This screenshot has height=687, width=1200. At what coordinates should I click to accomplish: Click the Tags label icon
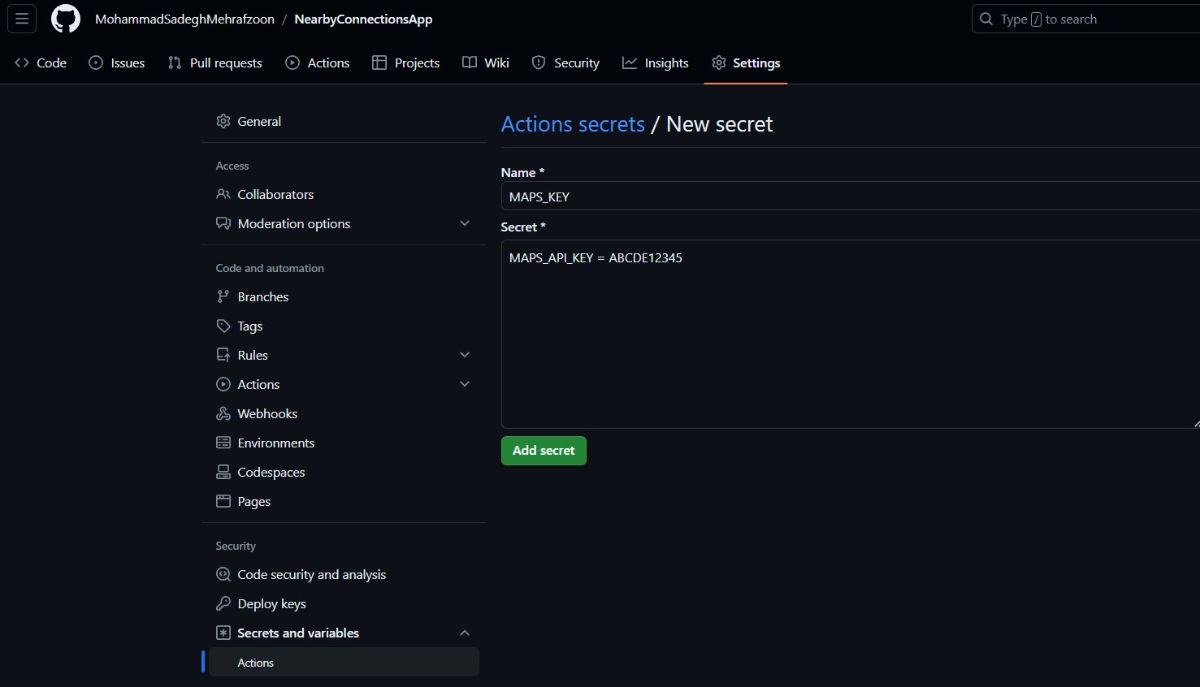click(223, 326)
